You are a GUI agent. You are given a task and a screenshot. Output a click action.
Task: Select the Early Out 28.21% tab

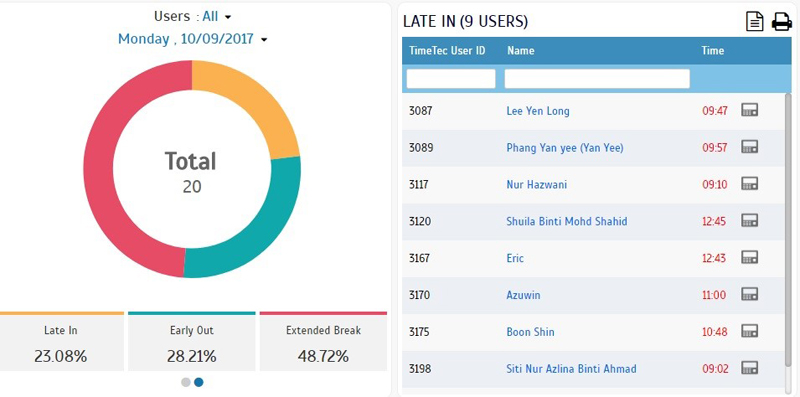tap(191, 342)
